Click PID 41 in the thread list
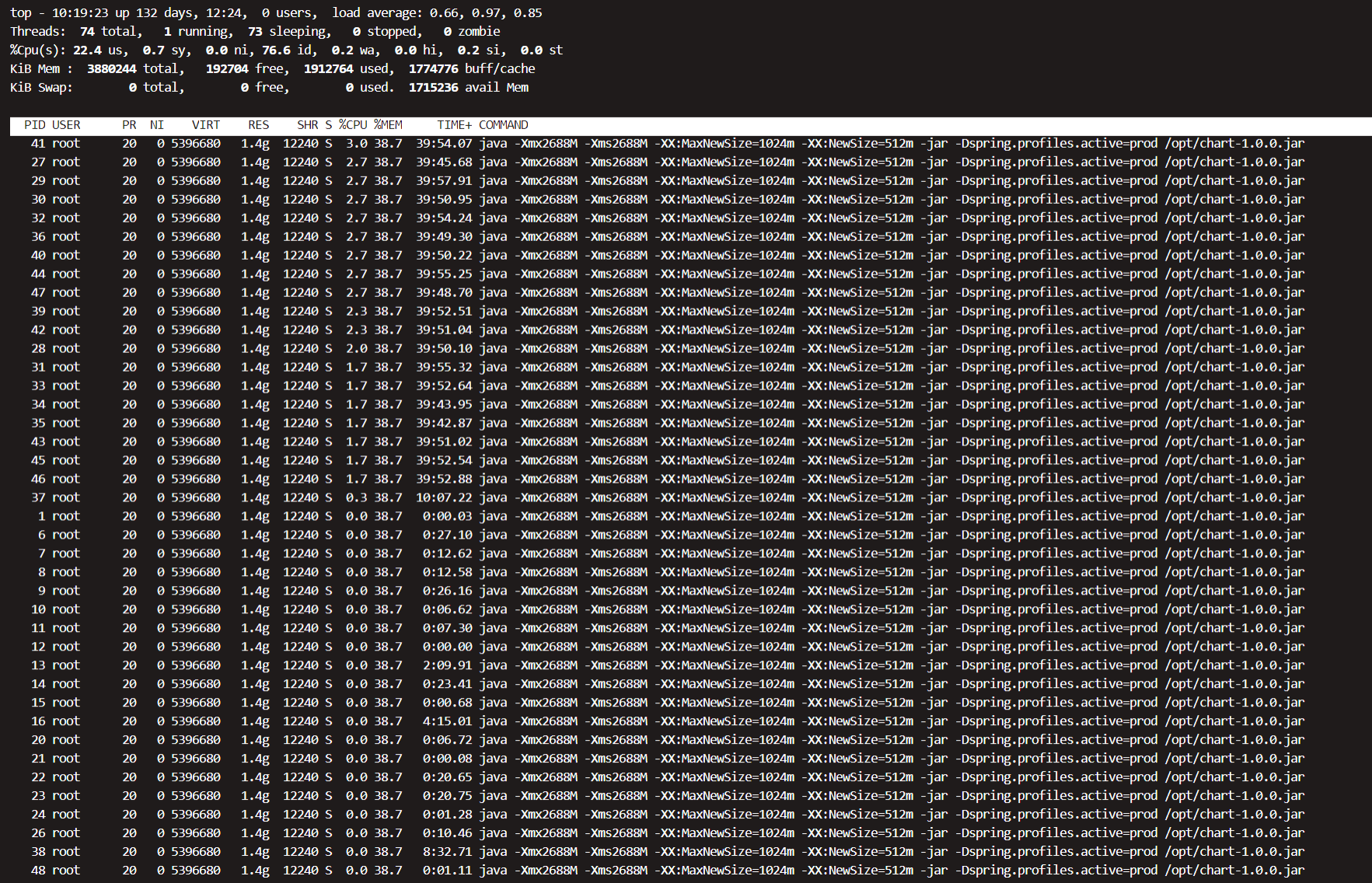The image size is (1372, 883). click(38, 144)
